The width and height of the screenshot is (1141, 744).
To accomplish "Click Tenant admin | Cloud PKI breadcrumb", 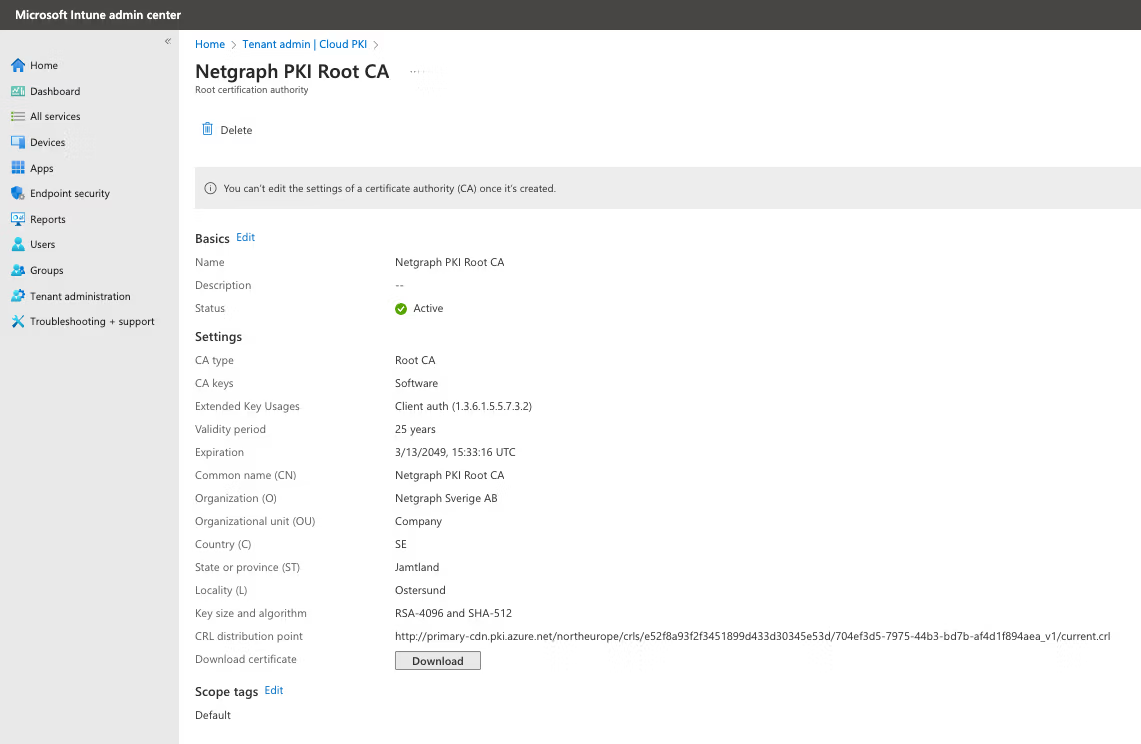I will pyautogui.click(x=304, y=44).
